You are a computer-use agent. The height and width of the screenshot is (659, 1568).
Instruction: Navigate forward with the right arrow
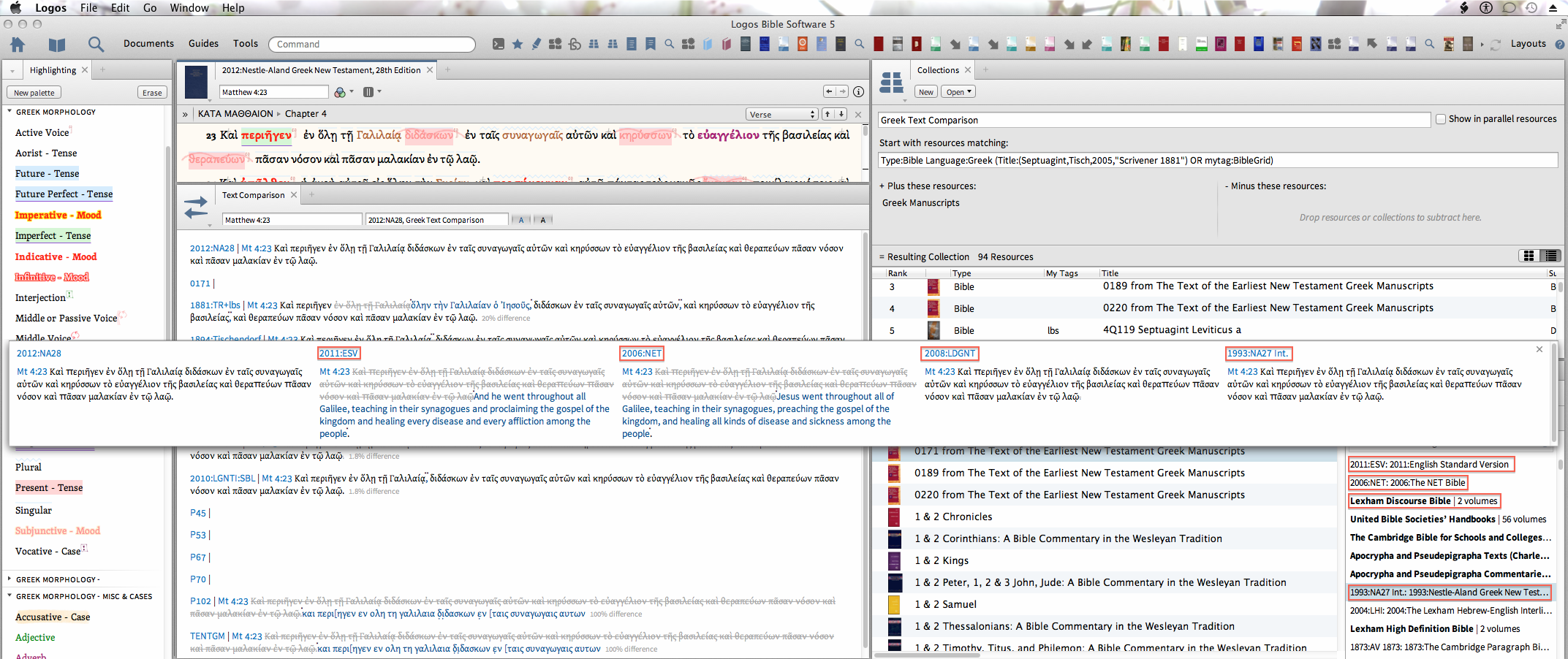click(x=842, y=91)
